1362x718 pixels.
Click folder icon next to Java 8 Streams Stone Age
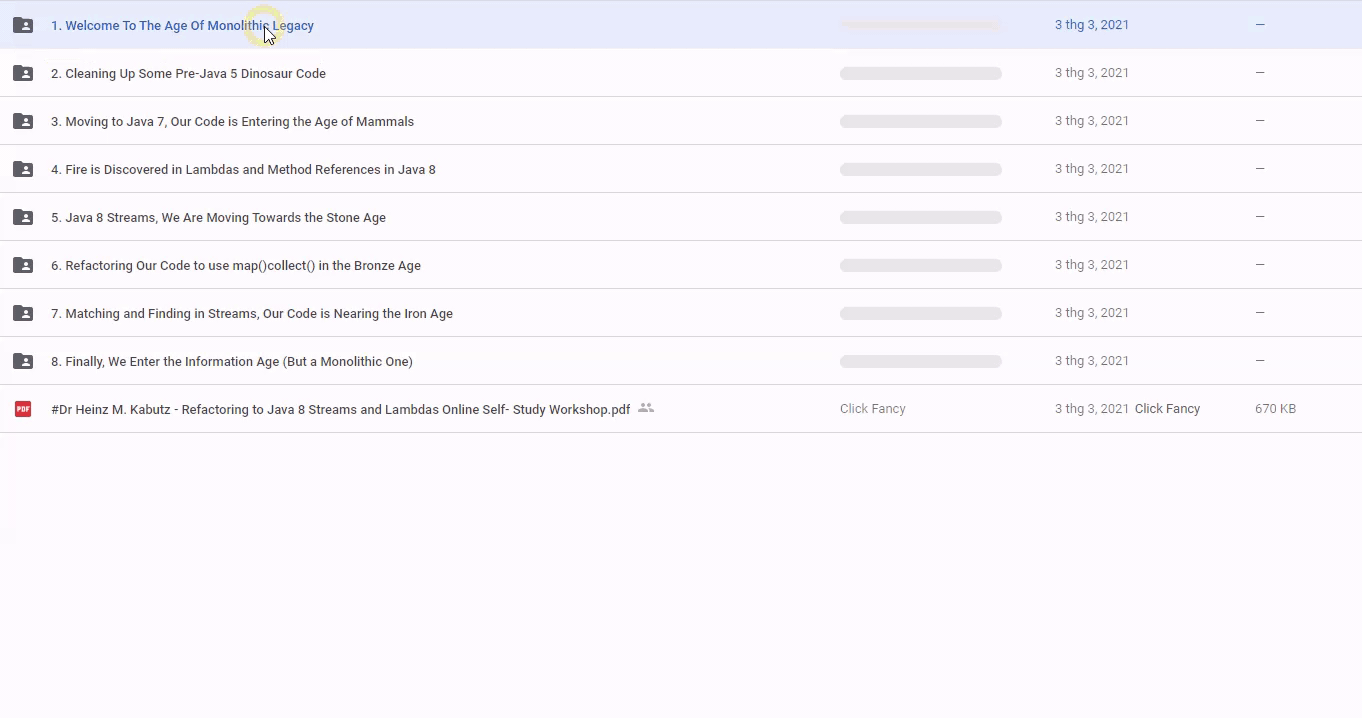pos(23,217)
